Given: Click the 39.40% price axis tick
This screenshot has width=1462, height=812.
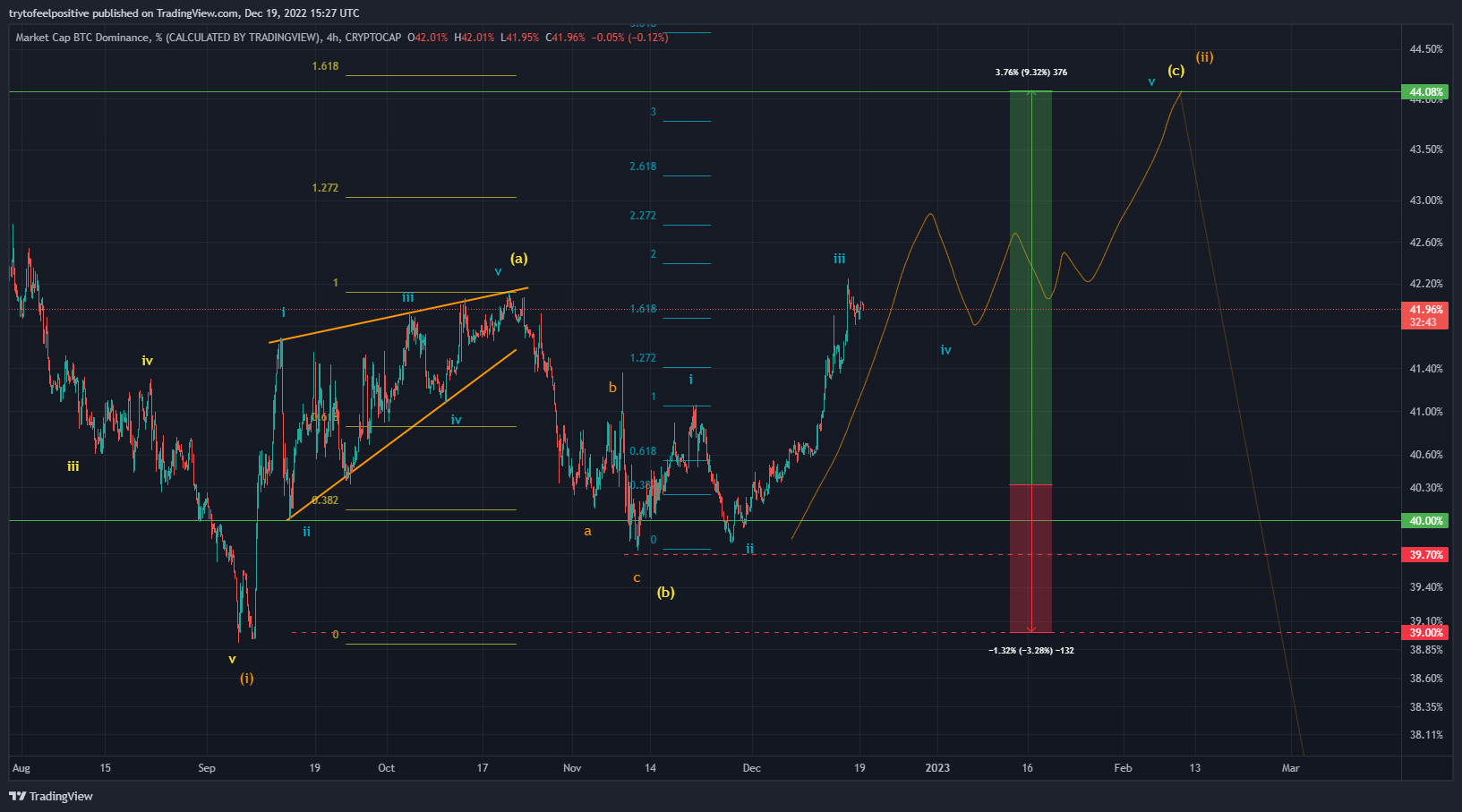Looking at the screenshot, I should click(1426, 587).
